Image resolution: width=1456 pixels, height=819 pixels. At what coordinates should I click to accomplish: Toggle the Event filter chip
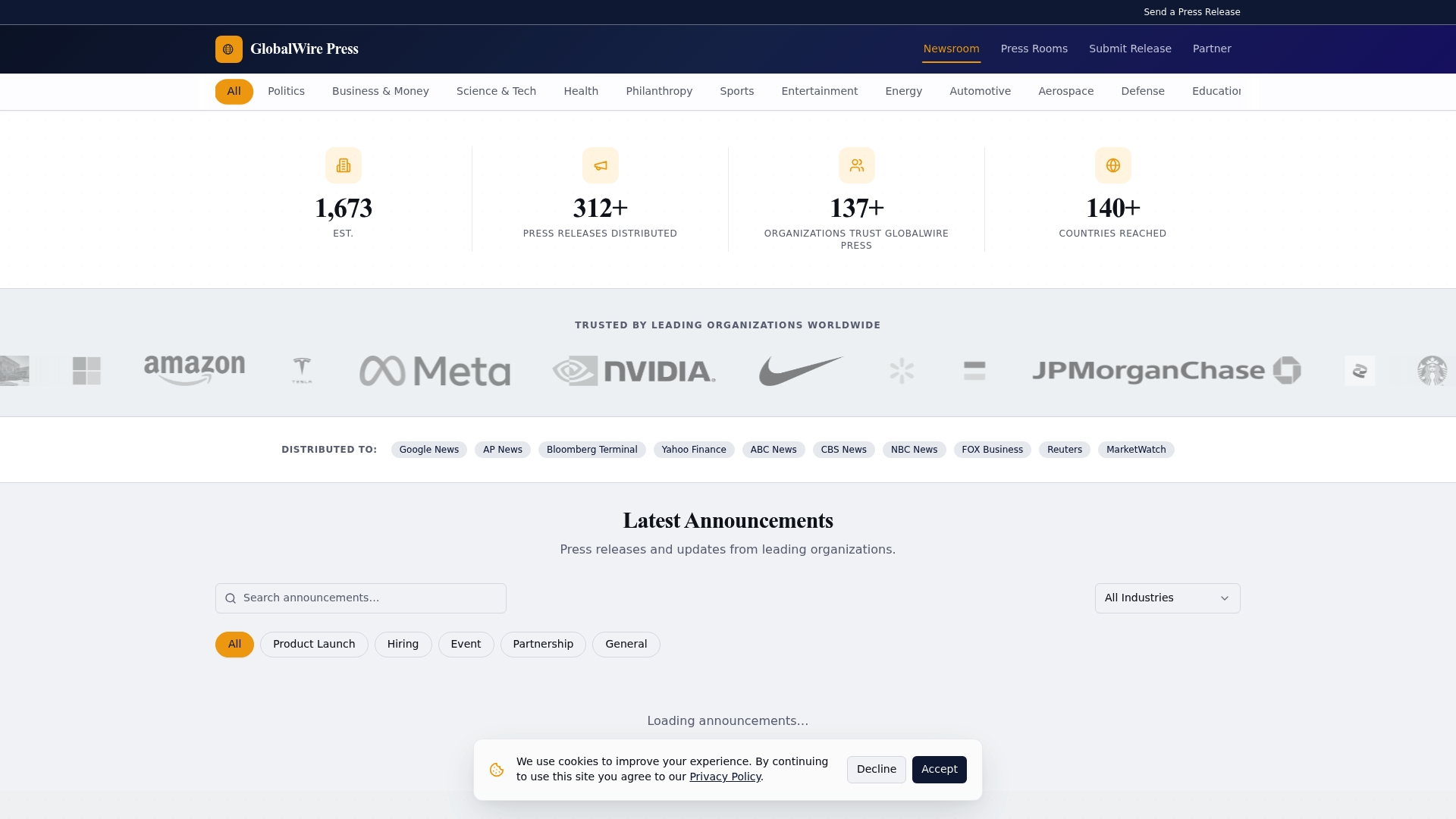pos(466,645)
